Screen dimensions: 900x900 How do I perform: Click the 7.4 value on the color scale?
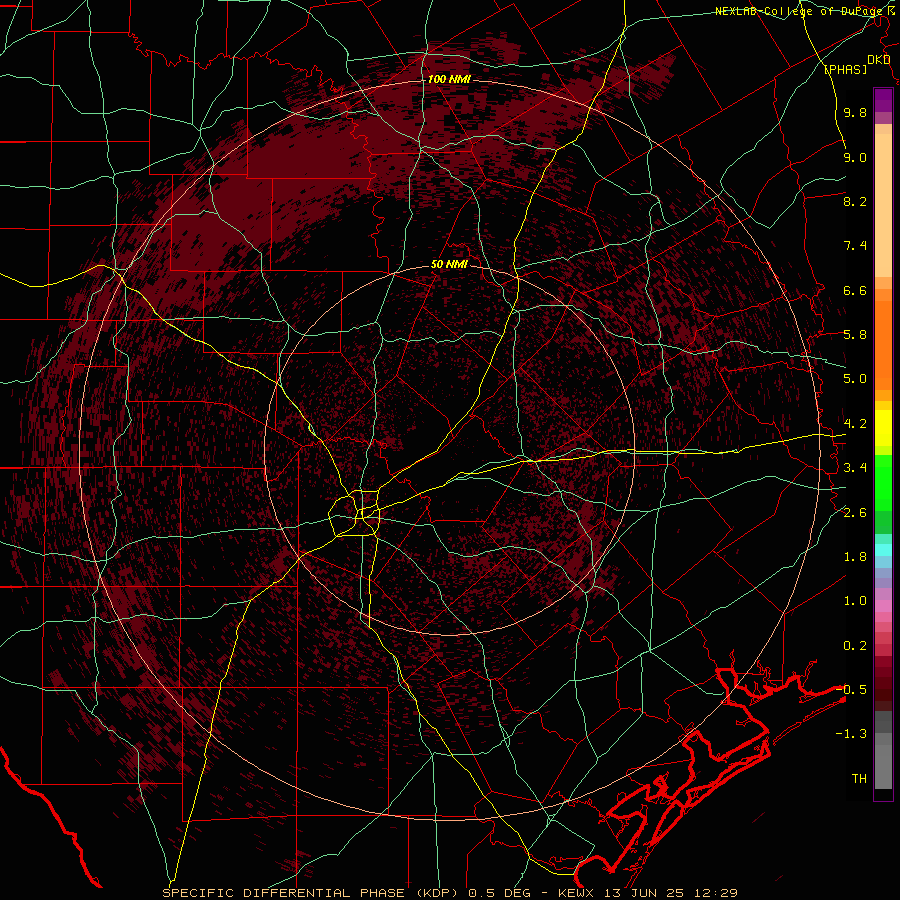(855, 246)
